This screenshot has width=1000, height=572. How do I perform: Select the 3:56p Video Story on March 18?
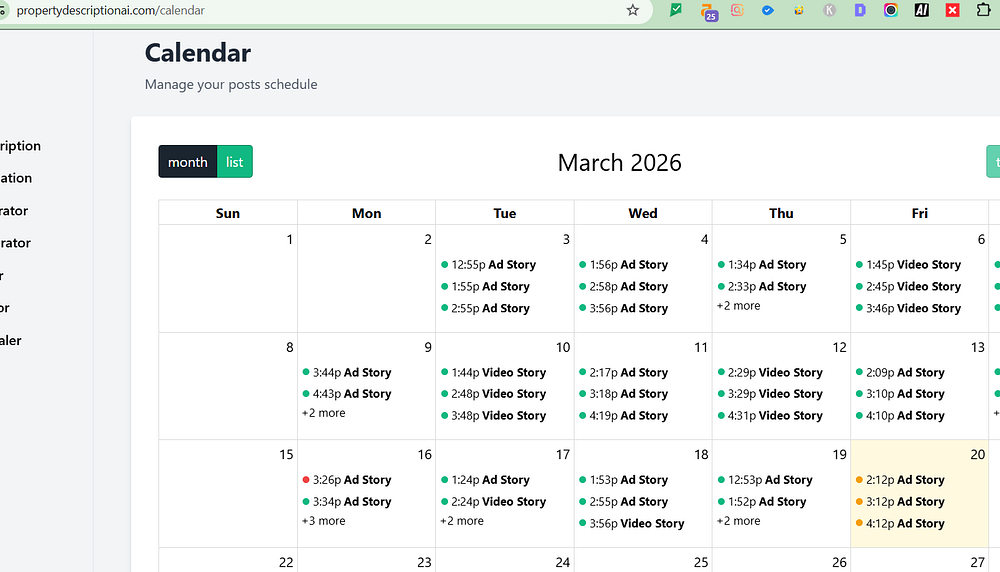[632, 523]
